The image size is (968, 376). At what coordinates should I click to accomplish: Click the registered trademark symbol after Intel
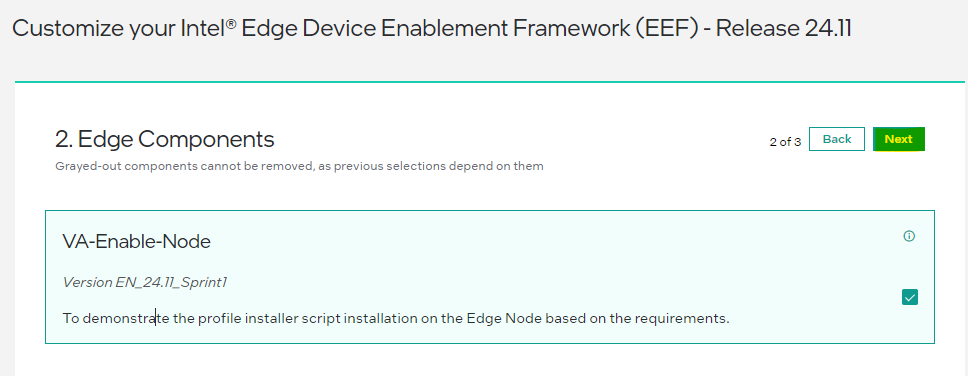click(x=231, y=23)
